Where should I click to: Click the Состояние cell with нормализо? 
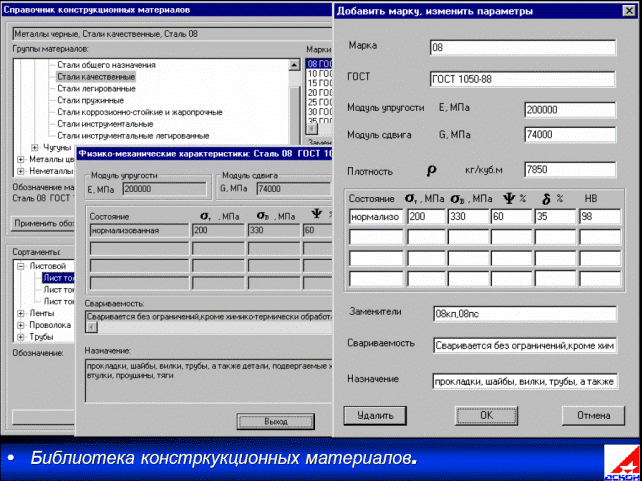click(376, 217)
